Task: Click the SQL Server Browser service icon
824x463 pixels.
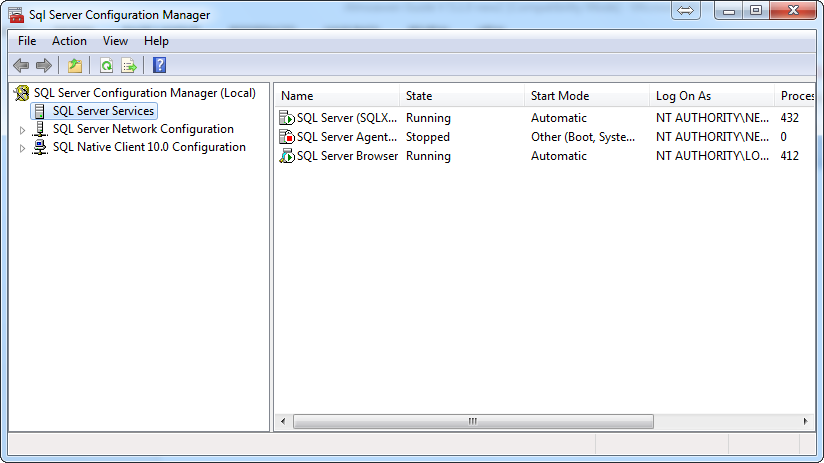Action: [x=286, y=156]
